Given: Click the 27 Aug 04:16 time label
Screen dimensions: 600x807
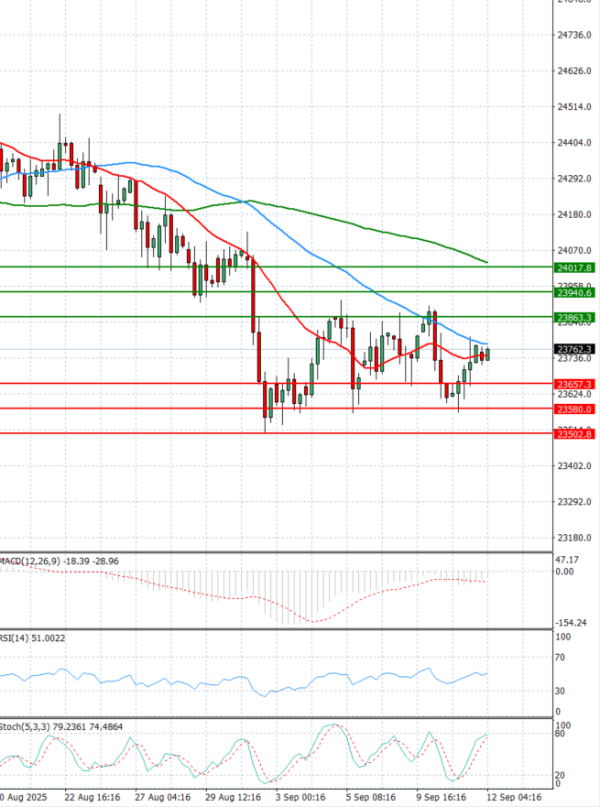Looking at the screenshot, I should [x=163, y=797].
